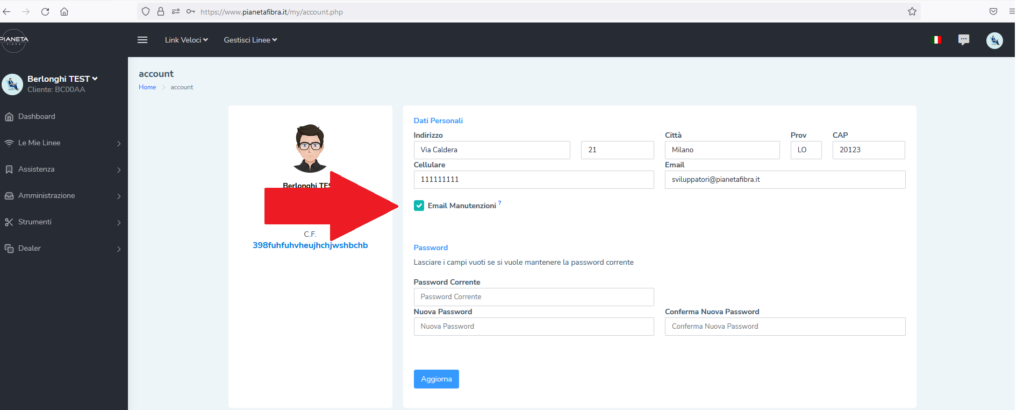Expand the Amministrazione chevron

pos(119,196)
